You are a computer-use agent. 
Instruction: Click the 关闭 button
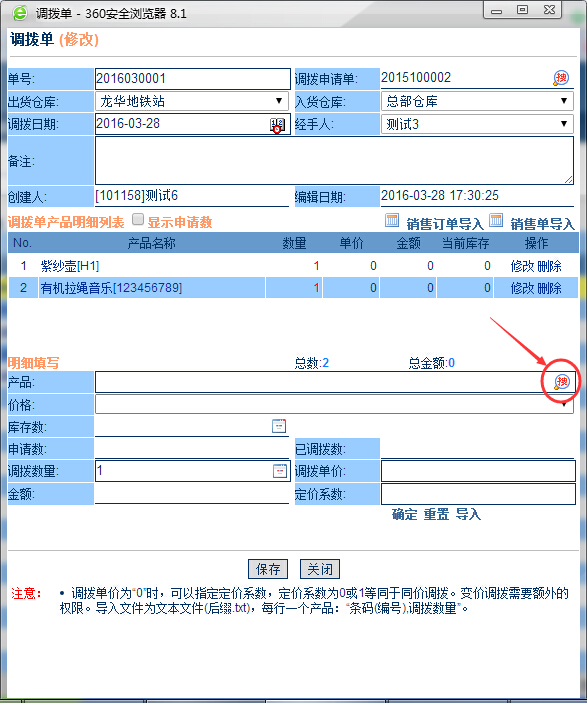[x=320, y=569]
